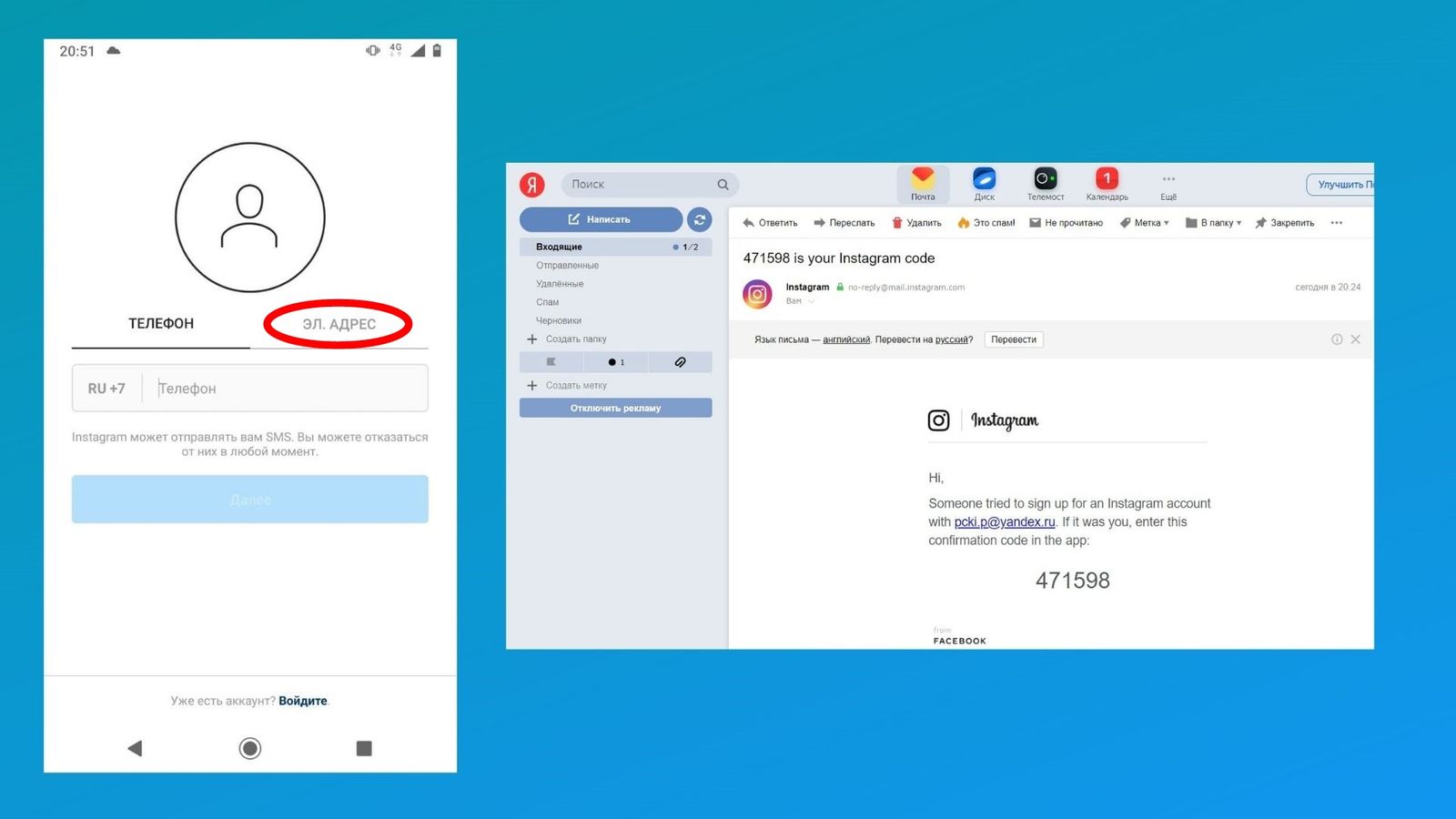Tap the Android back navigation button
The image size is (1456, 819).
point(135,748)
